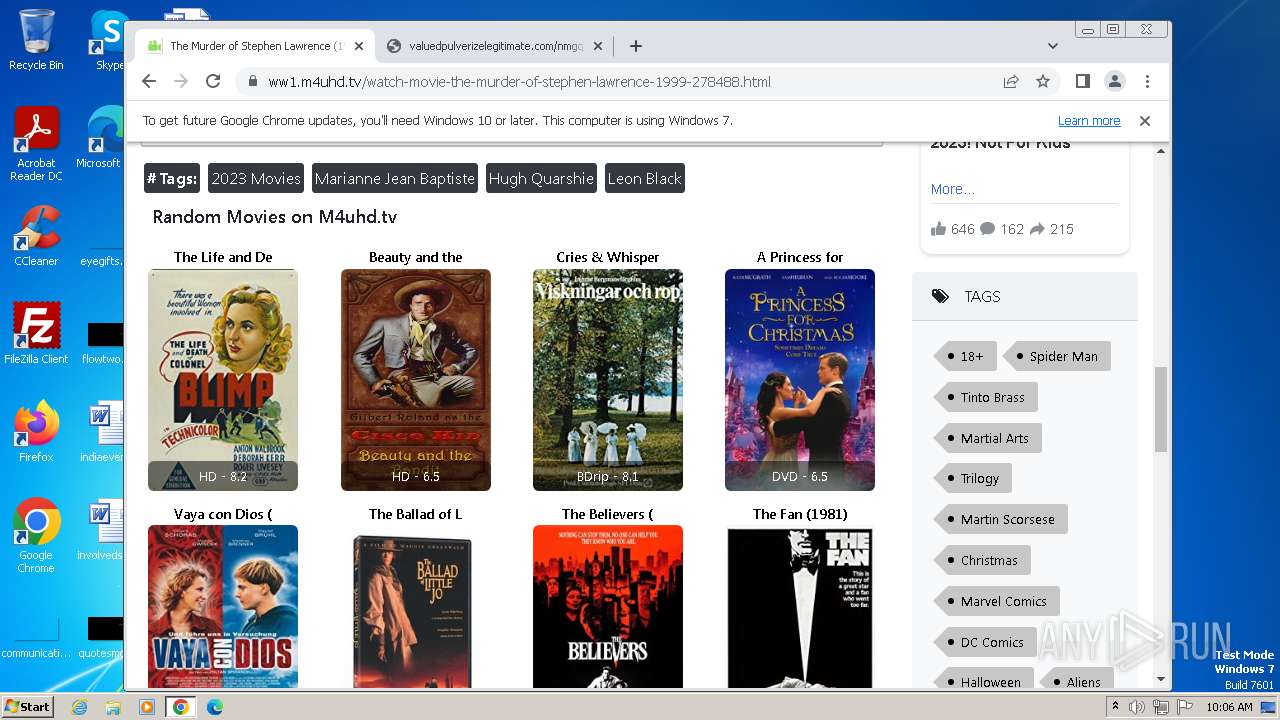Go back with the Chrome back arrow
The height and width of the screenshot is (720, 1280).
point(149,82)
